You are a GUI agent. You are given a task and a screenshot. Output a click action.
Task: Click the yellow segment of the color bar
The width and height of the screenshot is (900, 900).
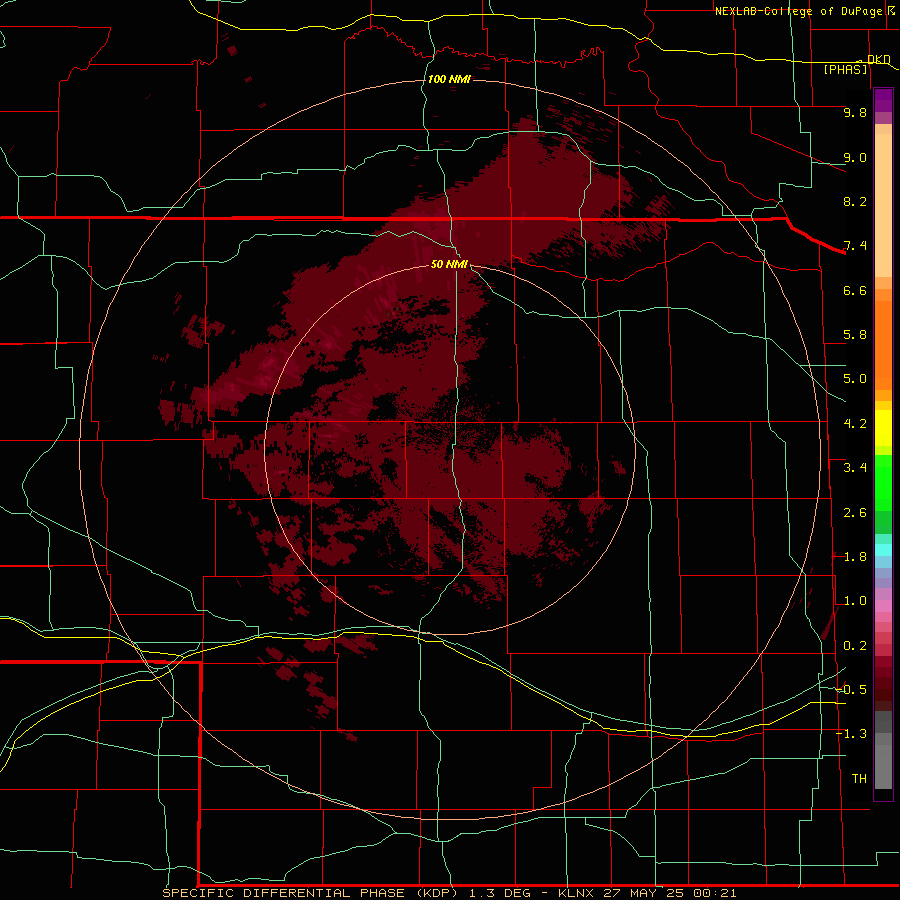pyautogui.click(x=883, y=428)
